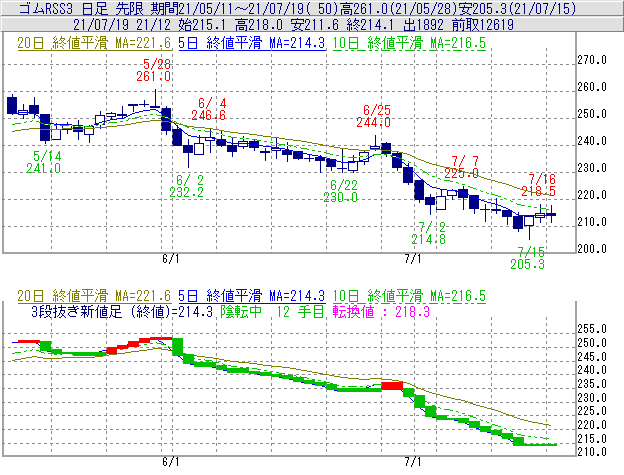Click the '転換値 : 218.3' reversal value
This screenshot has height=475, width=624.
(x=381, y=311)
